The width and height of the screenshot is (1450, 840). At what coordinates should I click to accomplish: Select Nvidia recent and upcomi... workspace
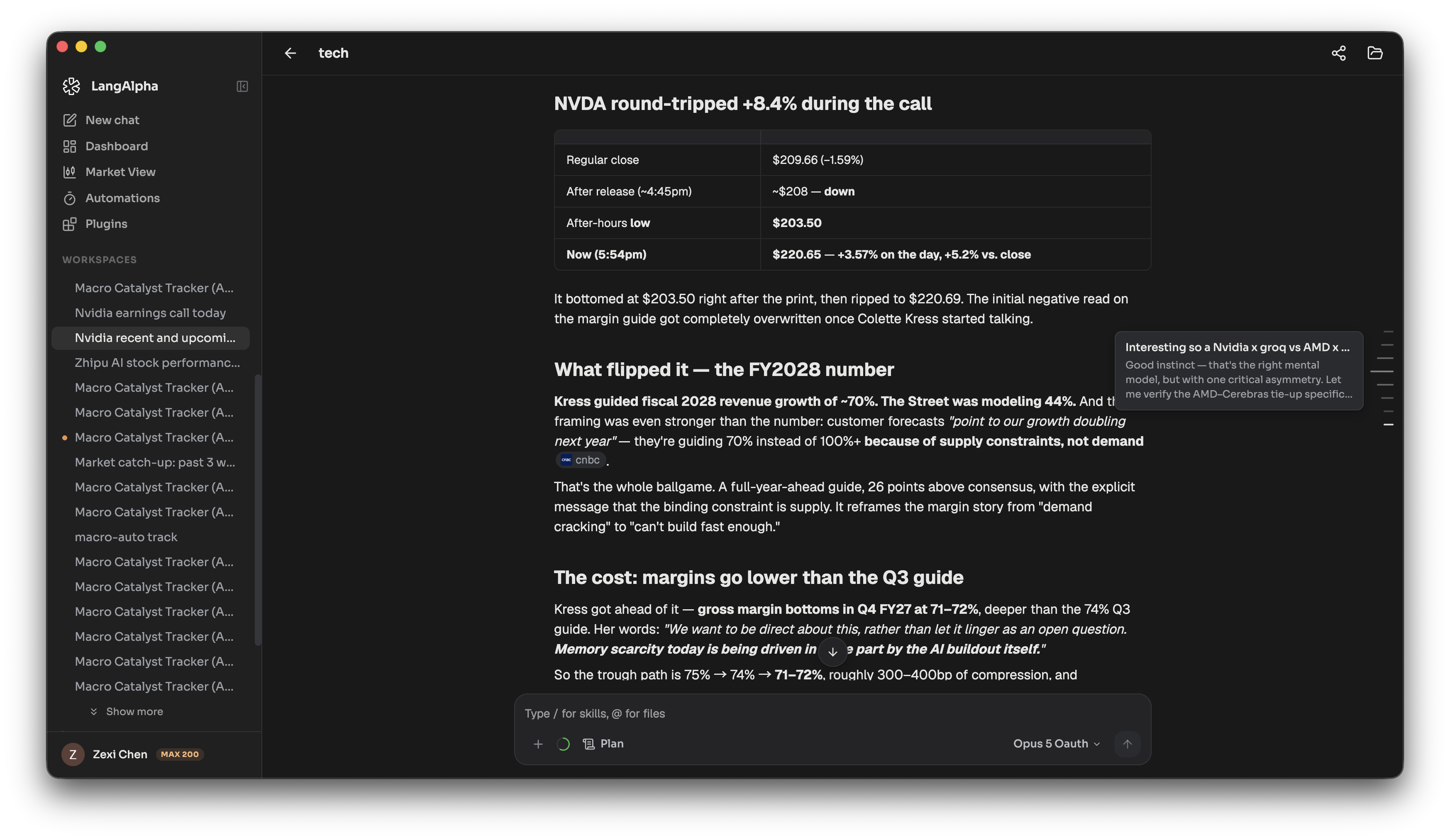pos(151,338)
